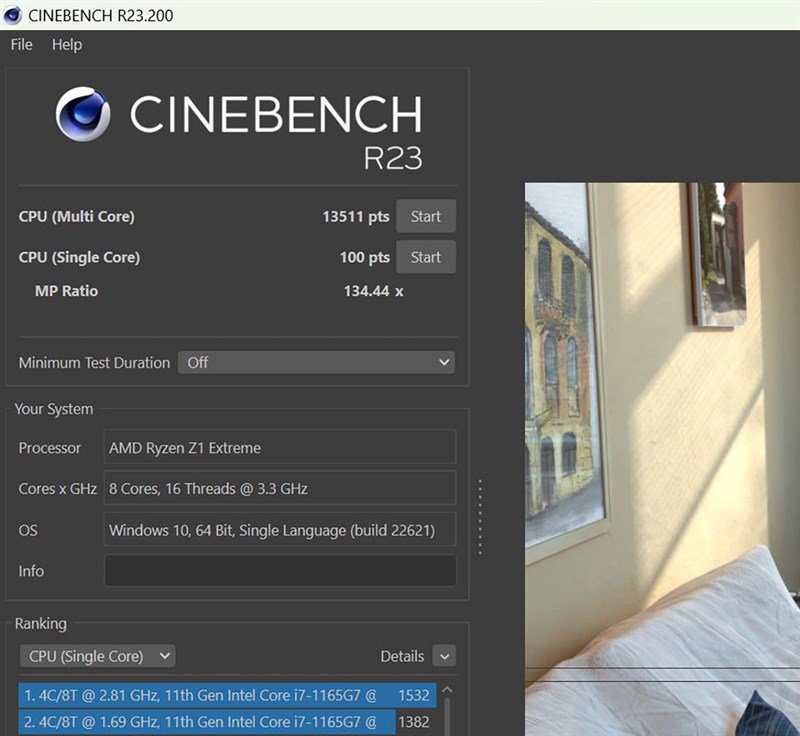Start the CPU (Multi Core) benchmark

click(426, 216)
